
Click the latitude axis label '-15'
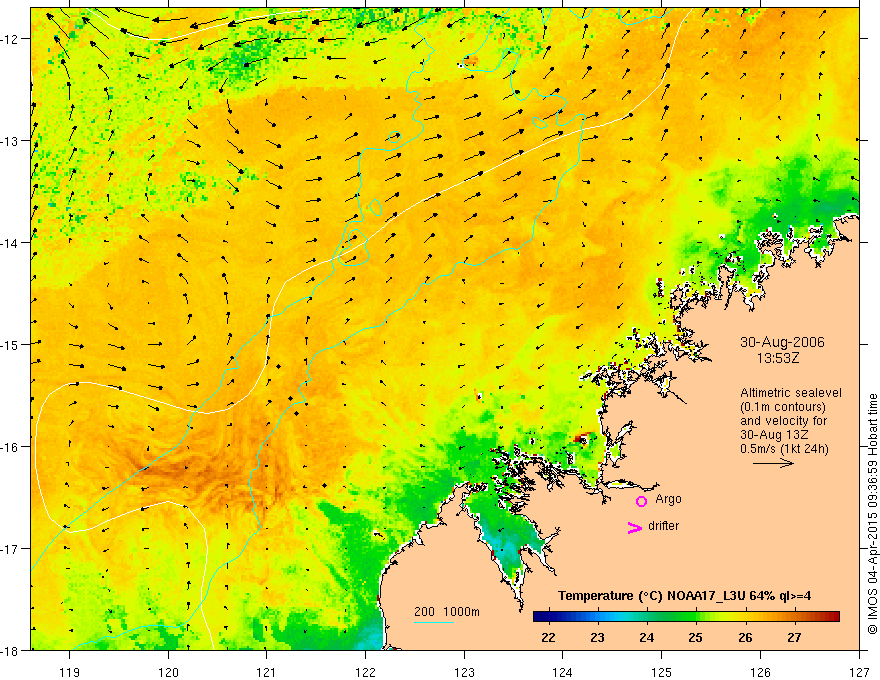[11, 344]
